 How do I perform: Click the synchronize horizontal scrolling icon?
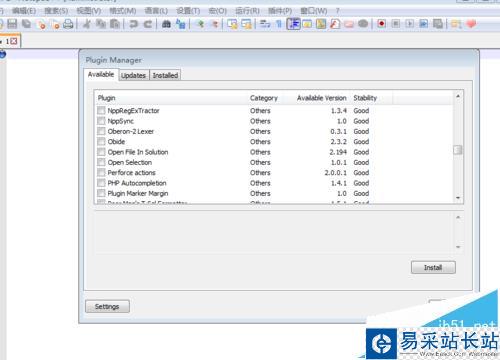point(247,24)
